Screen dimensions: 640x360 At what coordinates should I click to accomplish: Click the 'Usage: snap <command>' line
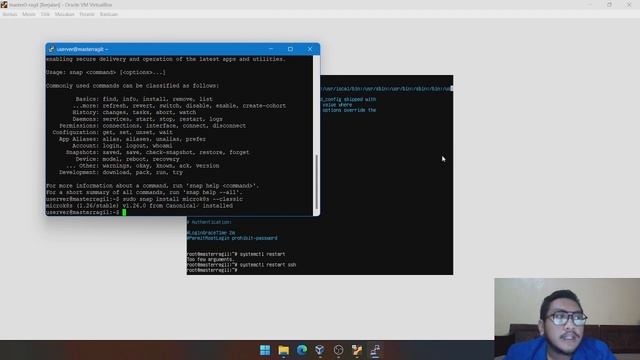pos(106,72)
